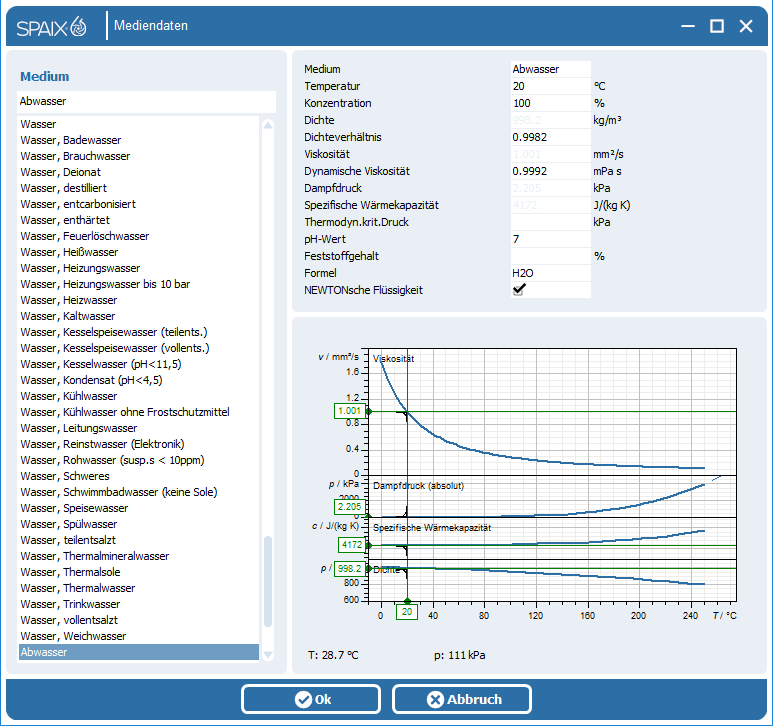Image resolution: width=773 pixels, height=726 pixels.
Task: Click the Medium search field containing Abwasser
Action: (146, 102)
